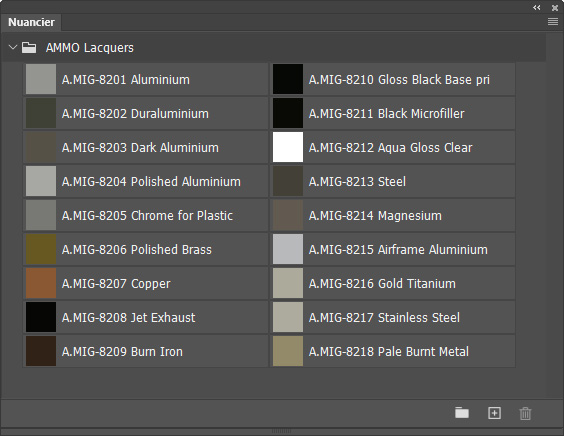Pick the A.MIG-8202 Duraluminium swatch
This screenshot has width=564, height=436.
coord(41,113)
